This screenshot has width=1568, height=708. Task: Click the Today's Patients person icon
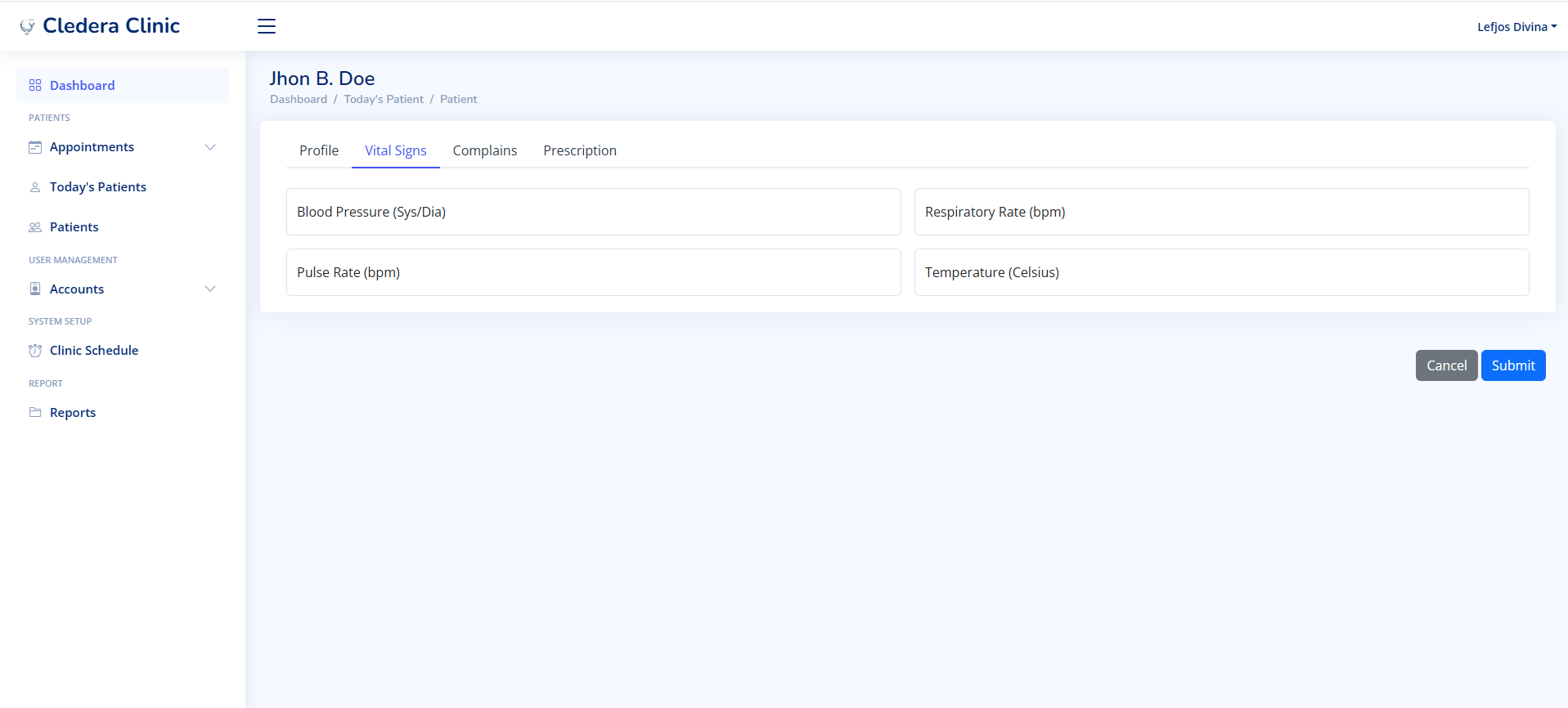point(35,187)
